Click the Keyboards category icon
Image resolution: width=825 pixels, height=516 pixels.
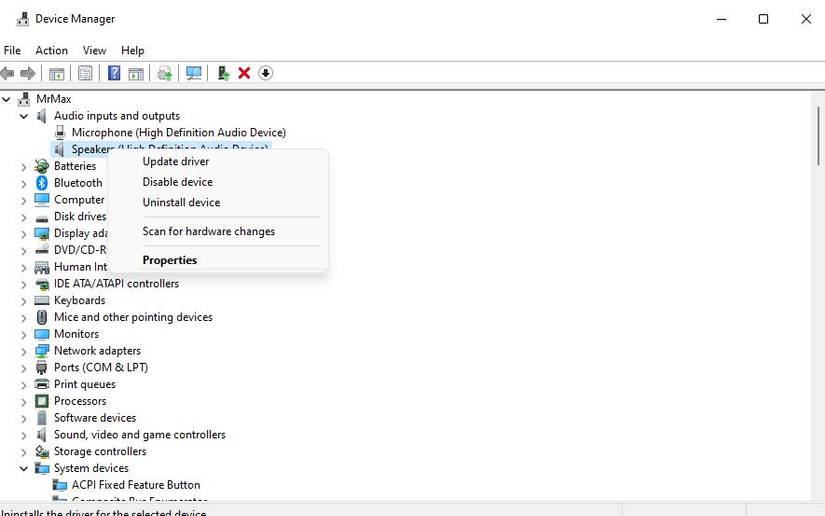[42, 300]
